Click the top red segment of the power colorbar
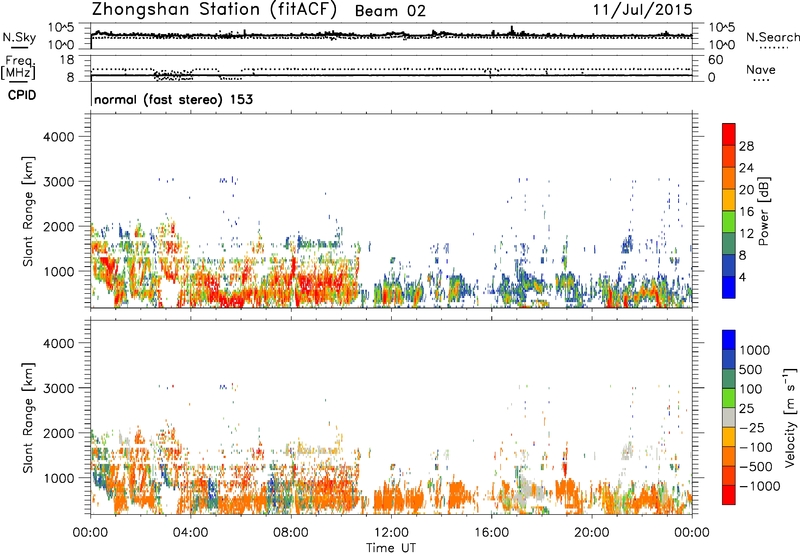 [x=729, y=134]
